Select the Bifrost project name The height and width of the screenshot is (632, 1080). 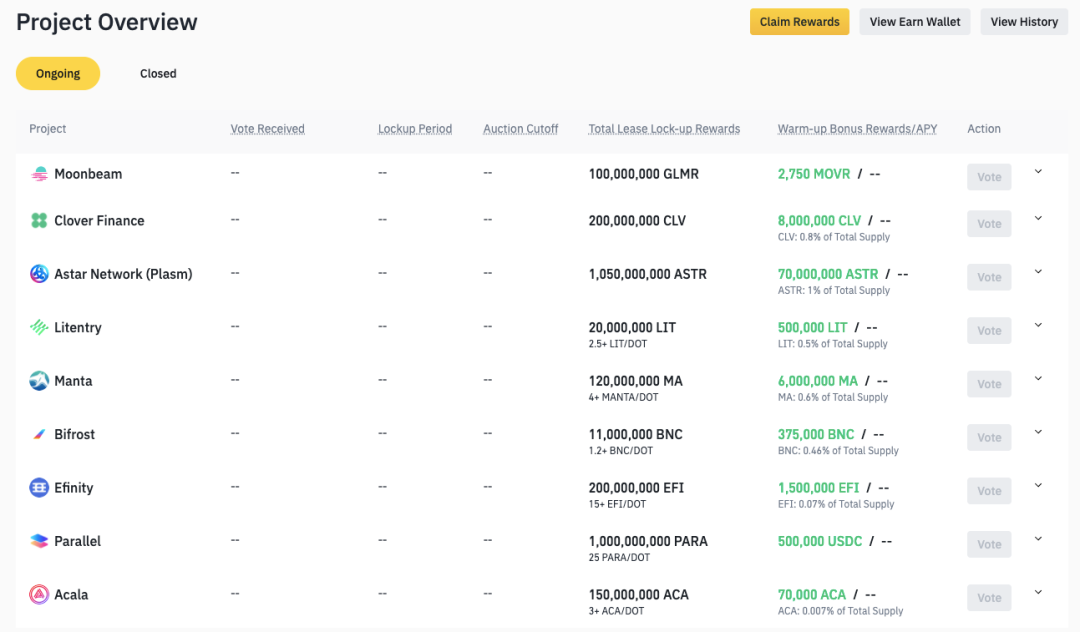pyautogui.click(x=74, y=434)
